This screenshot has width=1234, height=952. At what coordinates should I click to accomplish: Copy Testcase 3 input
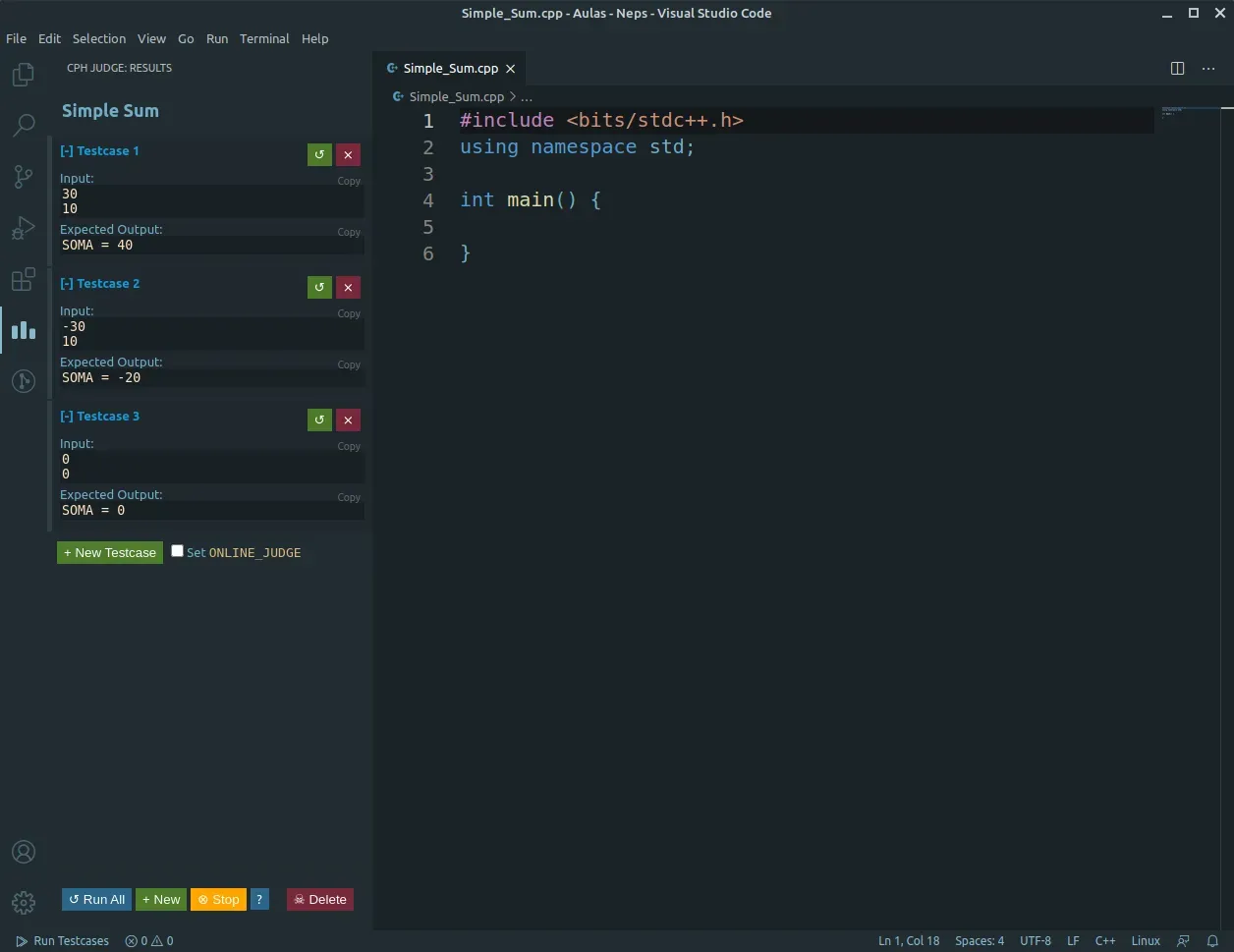pos(349,446)
